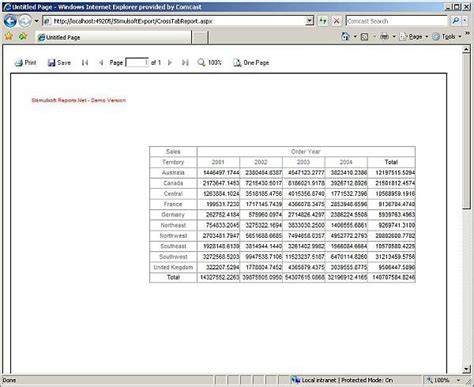Click the Feeds icon in command bar
Screen dimensions: 474x387
click(365, 37)
